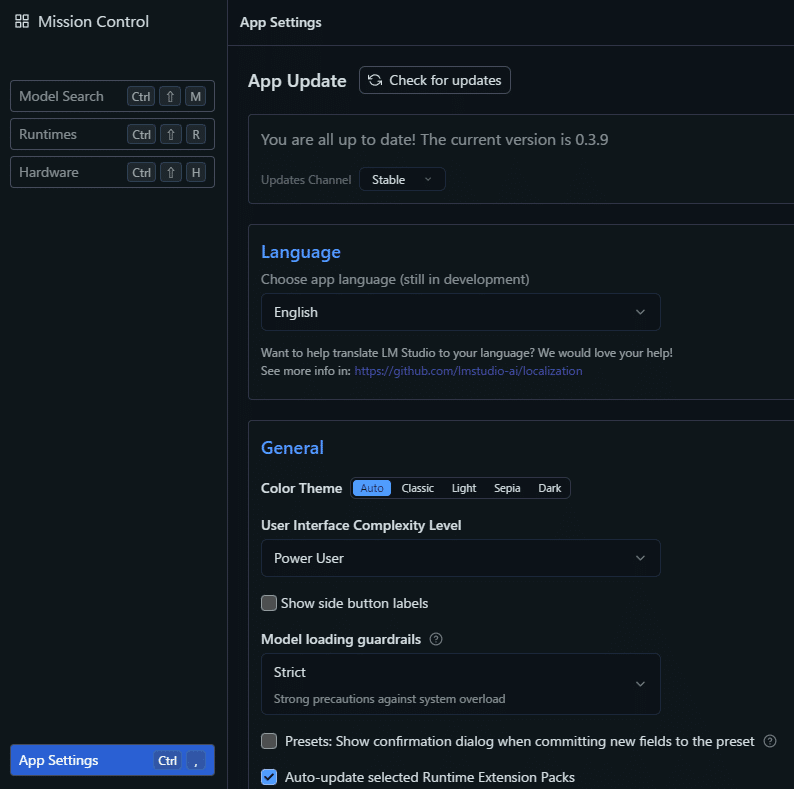Click the Ctrl key badge on Model Search

click(141, 96)
